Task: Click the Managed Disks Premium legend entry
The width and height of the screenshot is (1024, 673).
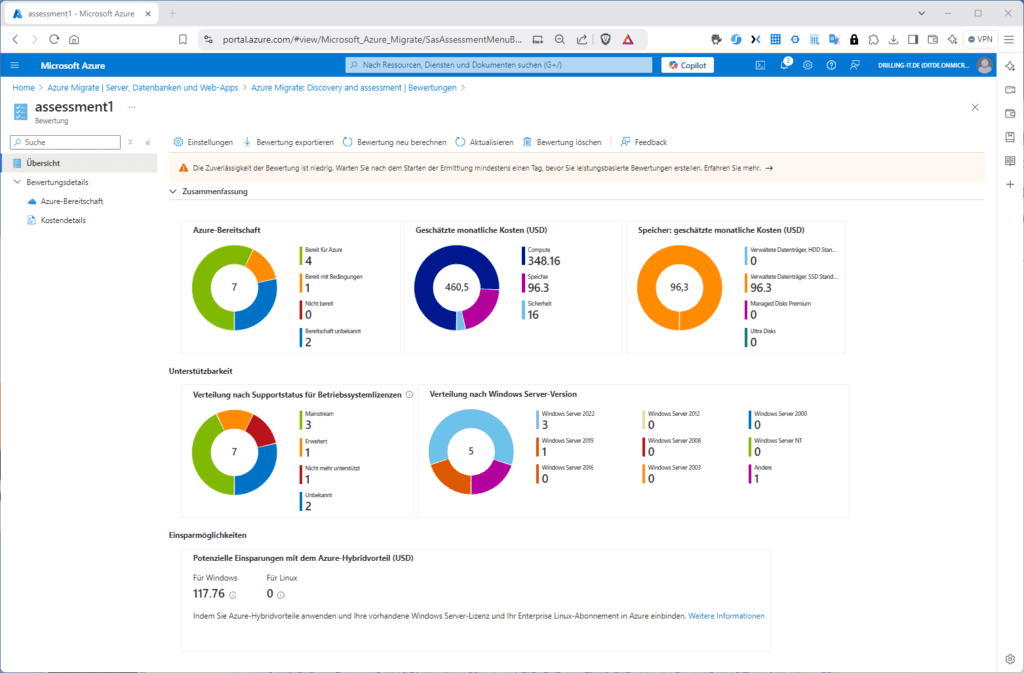Action: pos(778,309)
